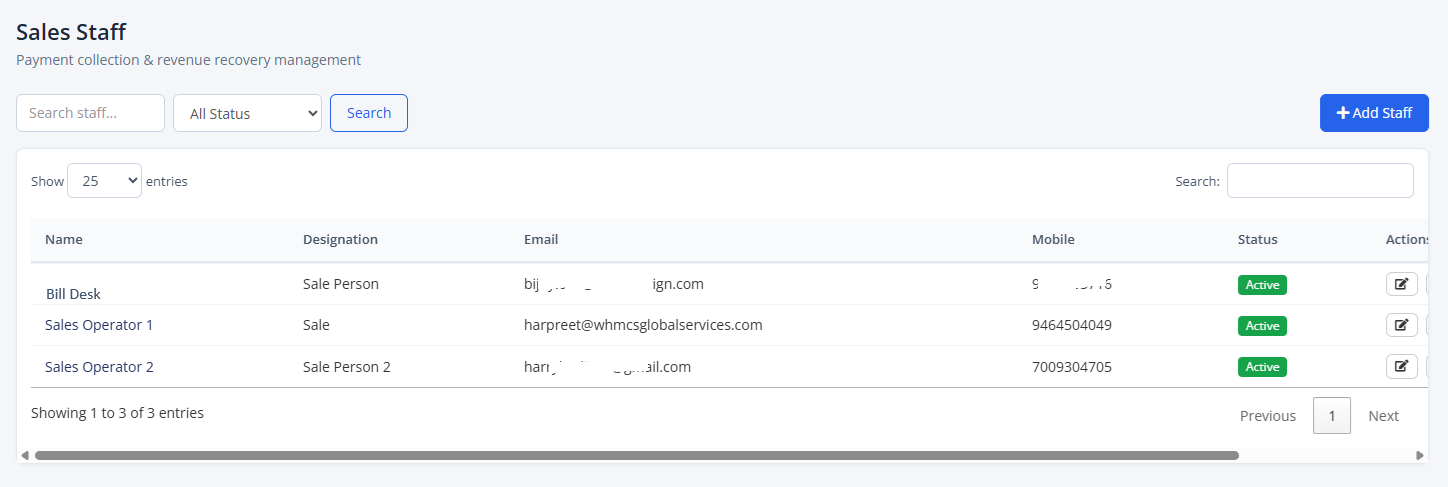Go to the Previous page
Screen dimensions: 1448x487
point(1268,416)
